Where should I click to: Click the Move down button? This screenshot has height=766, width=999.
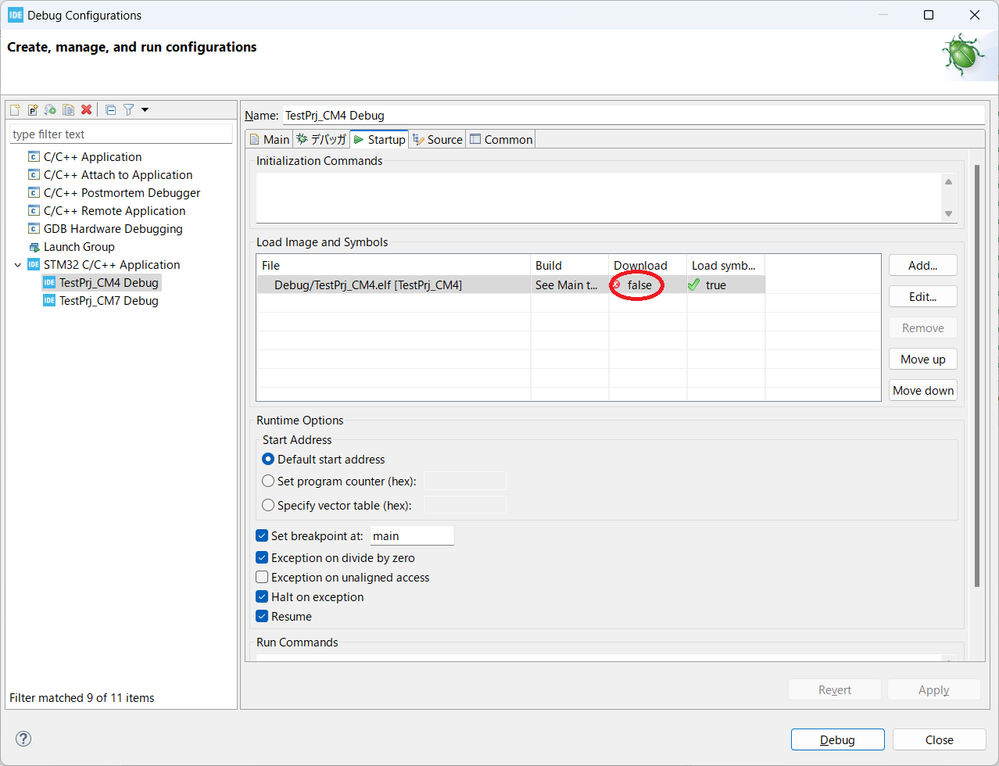pyautogui.click(x=923, y=390)
